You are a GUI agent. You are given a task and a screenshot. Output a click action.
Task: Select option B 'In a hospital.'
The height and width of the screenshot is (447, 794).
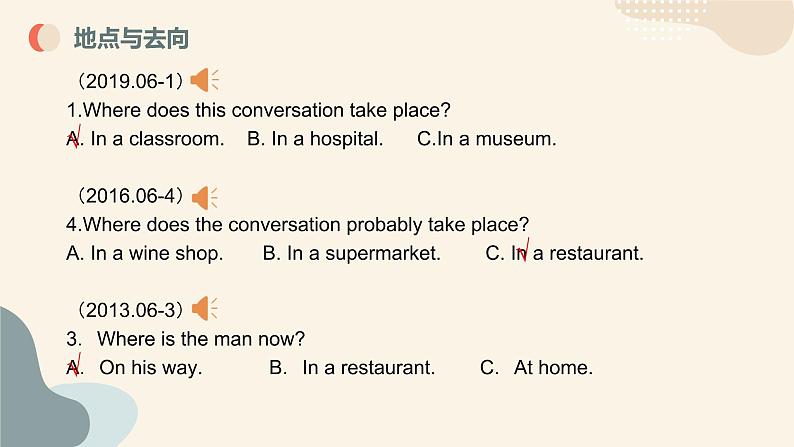pos(315,139)
